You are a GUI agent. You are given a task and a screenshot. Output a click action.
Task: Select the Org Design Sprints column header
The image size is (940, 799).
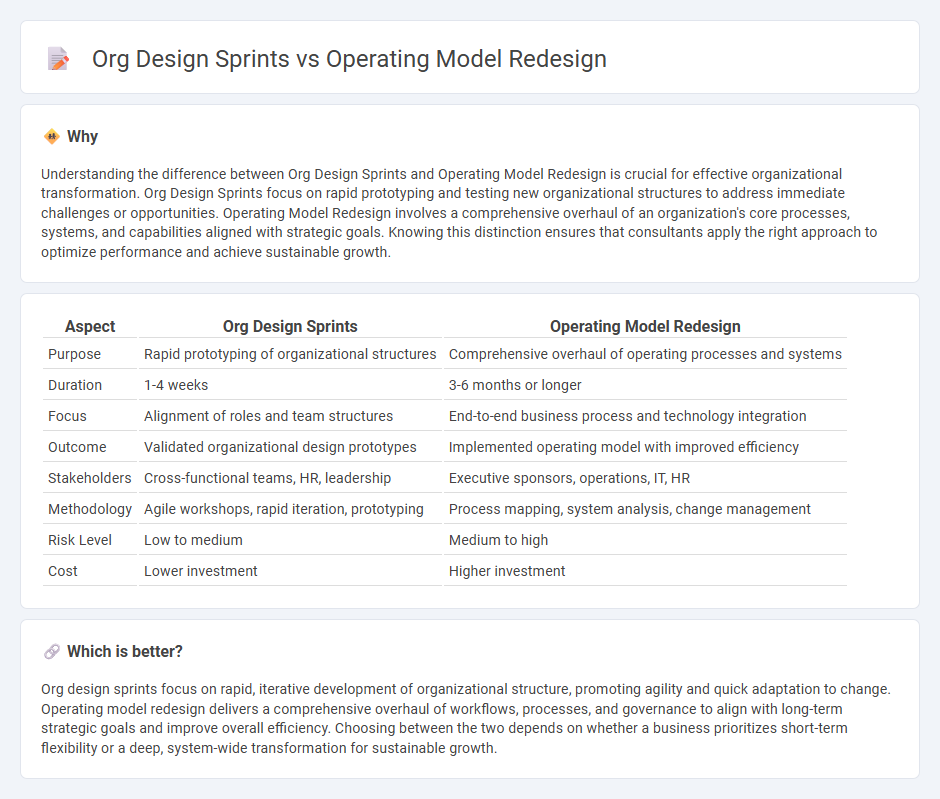(x=290, y=326)
